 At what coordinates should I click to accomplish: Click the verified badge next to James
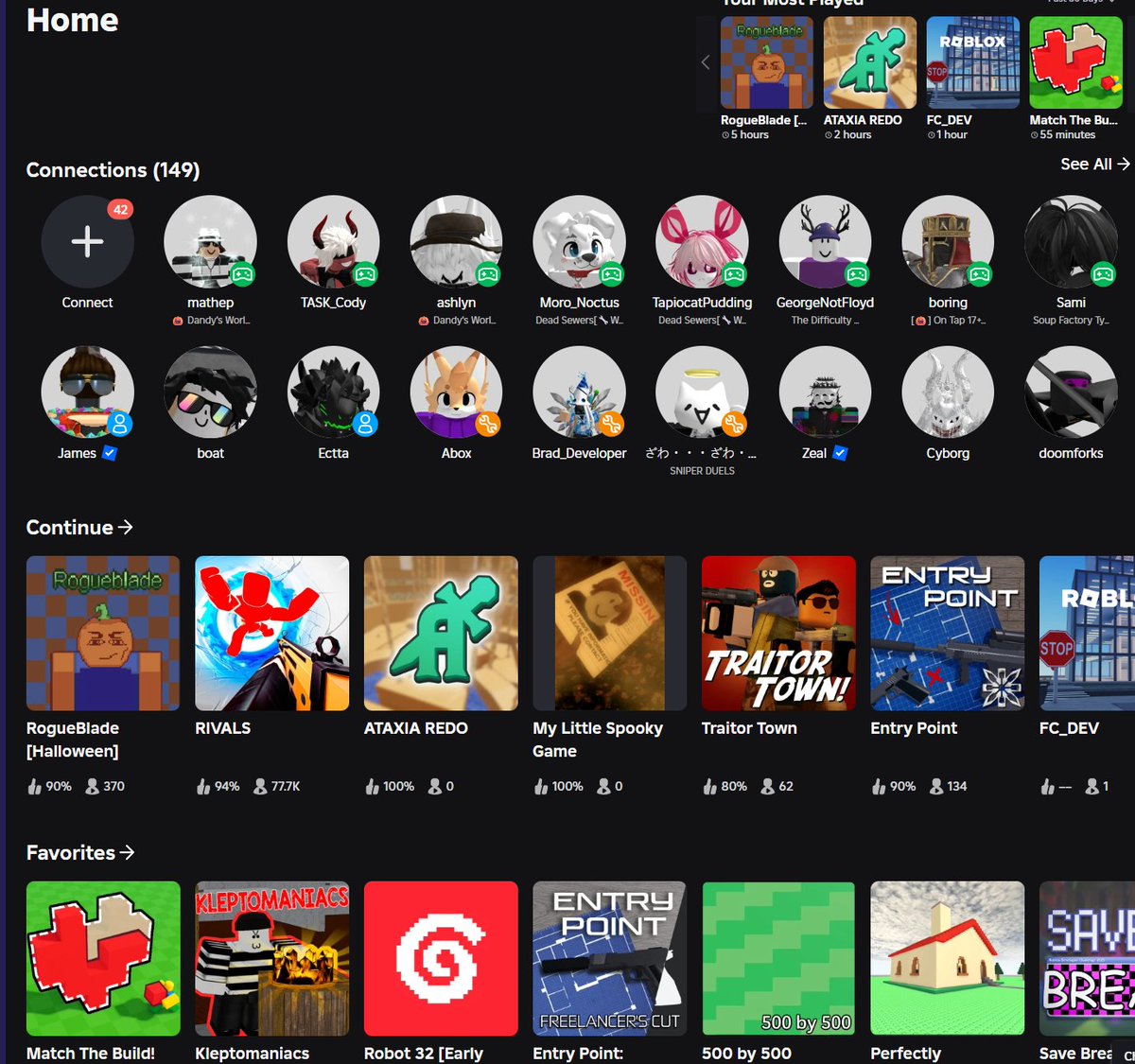109,453
